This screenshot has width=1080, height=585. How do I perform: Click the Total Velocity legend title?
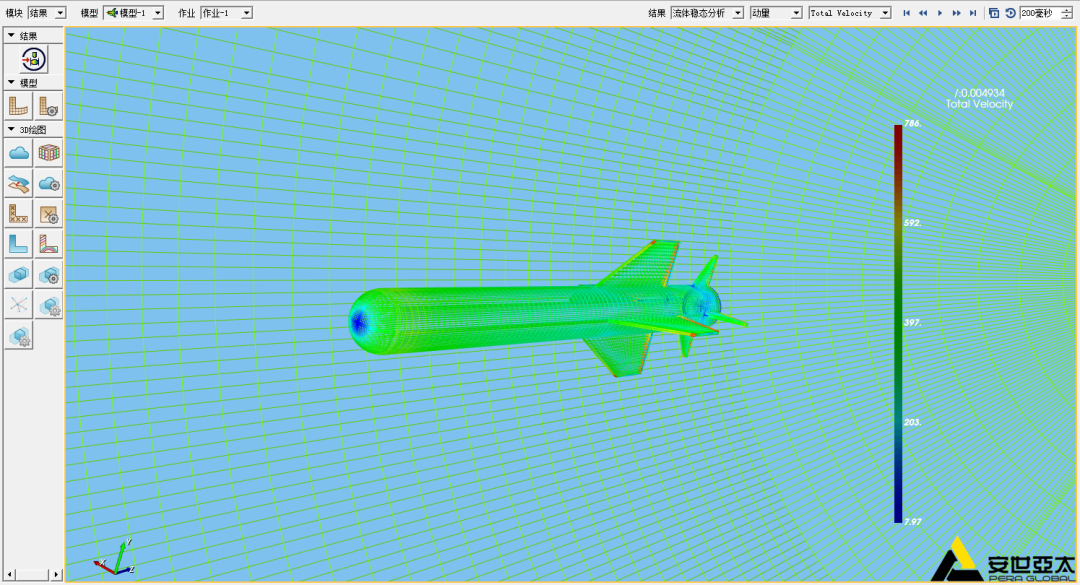tap(979, 104)
